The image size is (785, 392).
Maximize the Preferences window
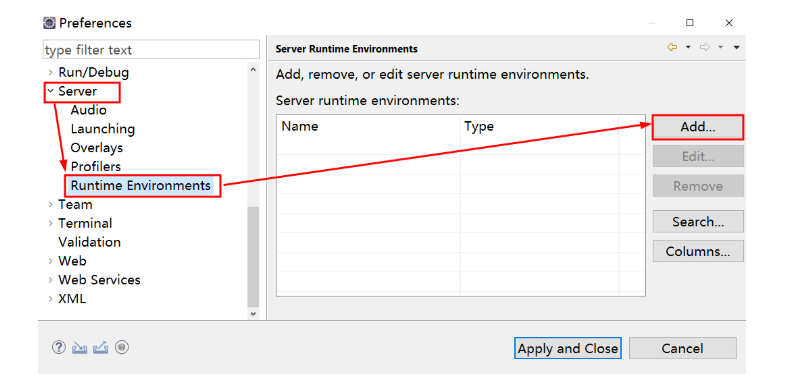point(690,23)
